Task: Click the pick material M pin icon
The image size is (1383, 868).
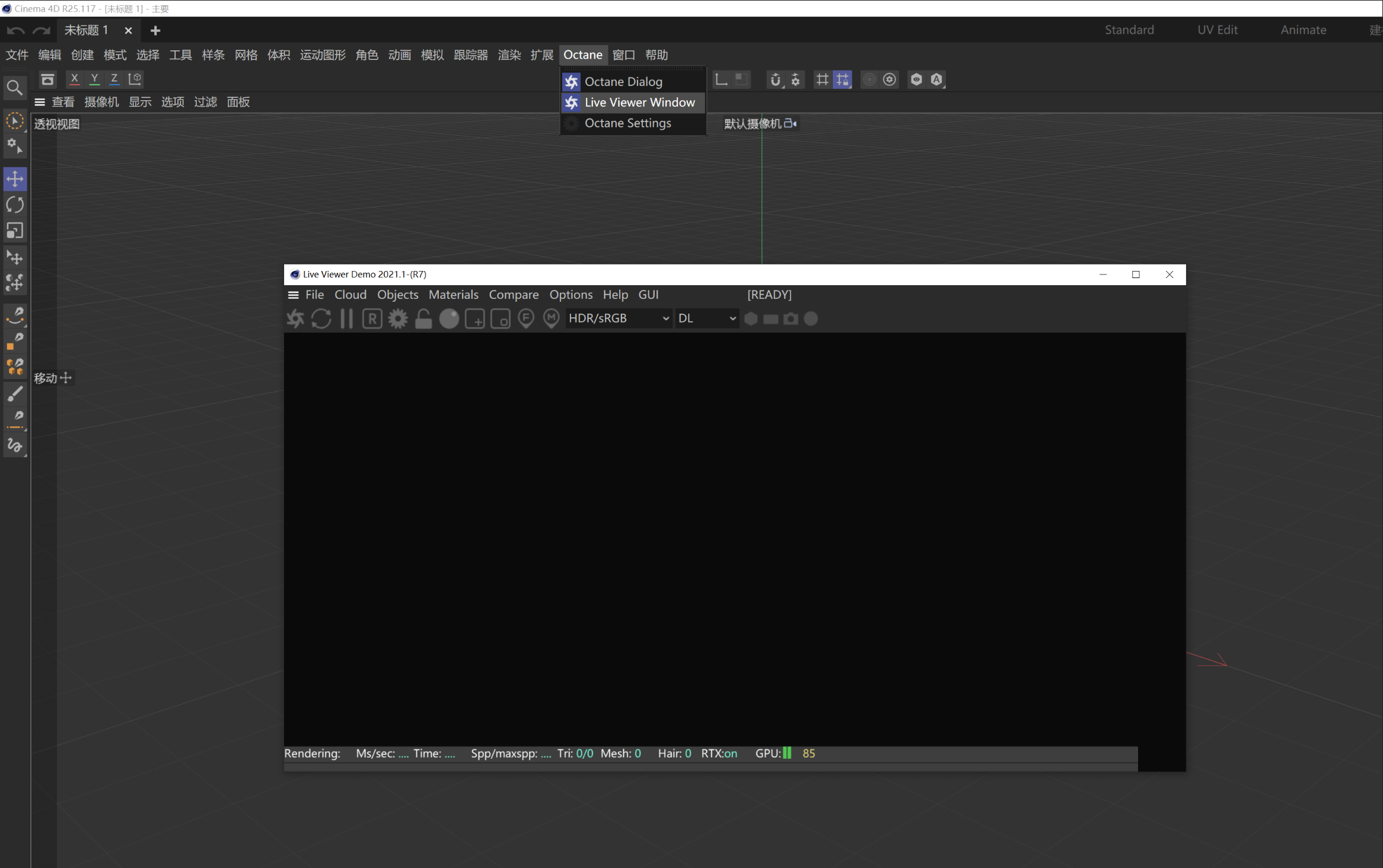Action: pyautogui.click(x=552, y=319)
